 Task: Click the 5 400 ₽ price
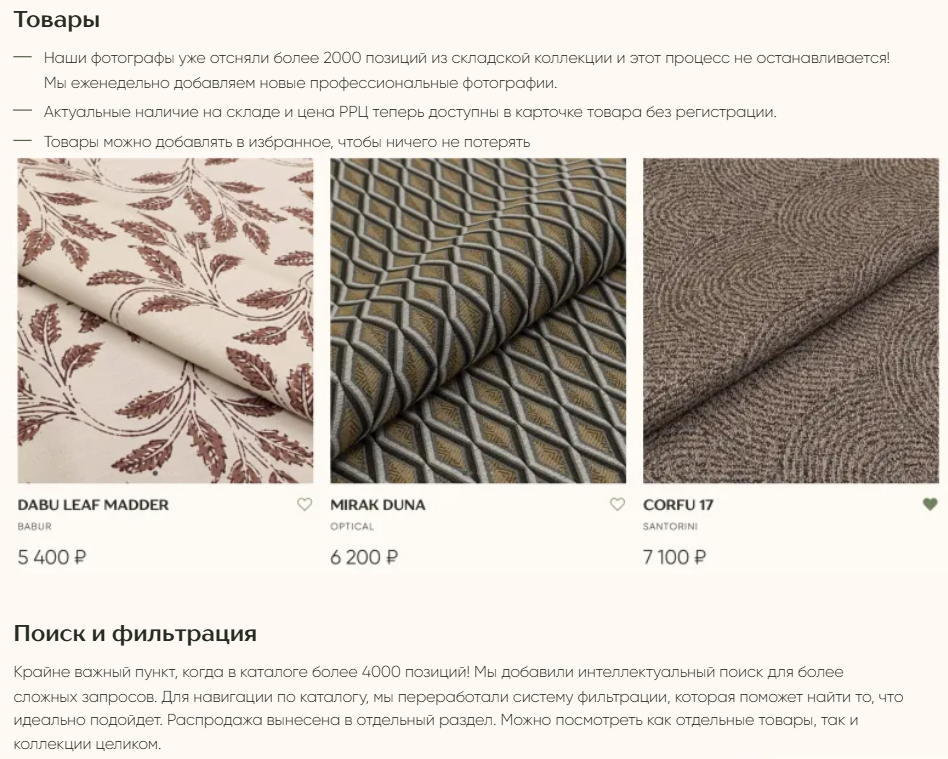52,557
